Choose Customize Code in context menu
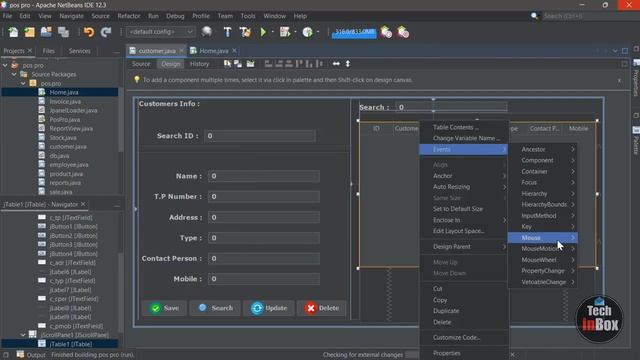 click(x=464, y=338)
